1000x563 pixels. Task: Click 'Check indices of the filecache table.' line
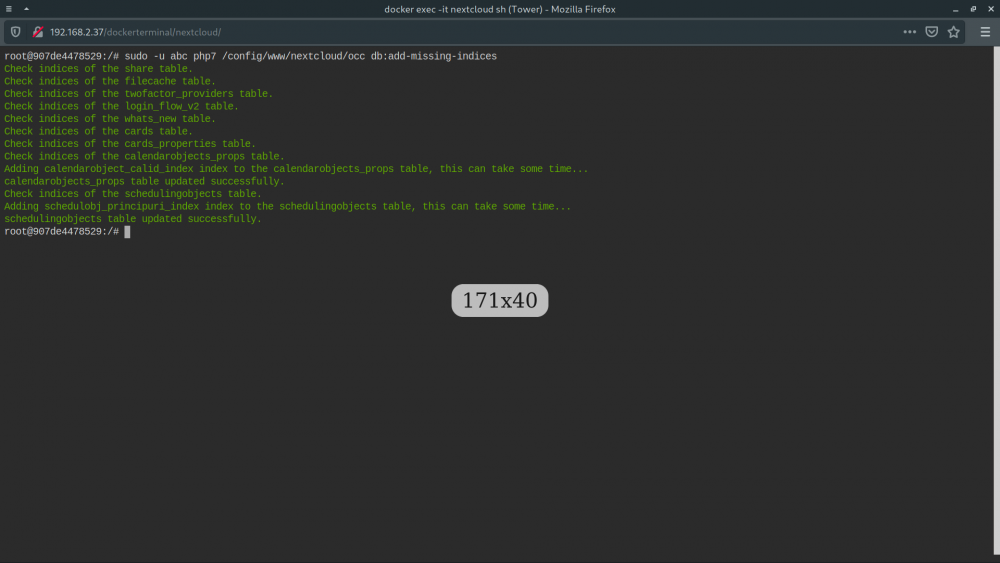110,81
